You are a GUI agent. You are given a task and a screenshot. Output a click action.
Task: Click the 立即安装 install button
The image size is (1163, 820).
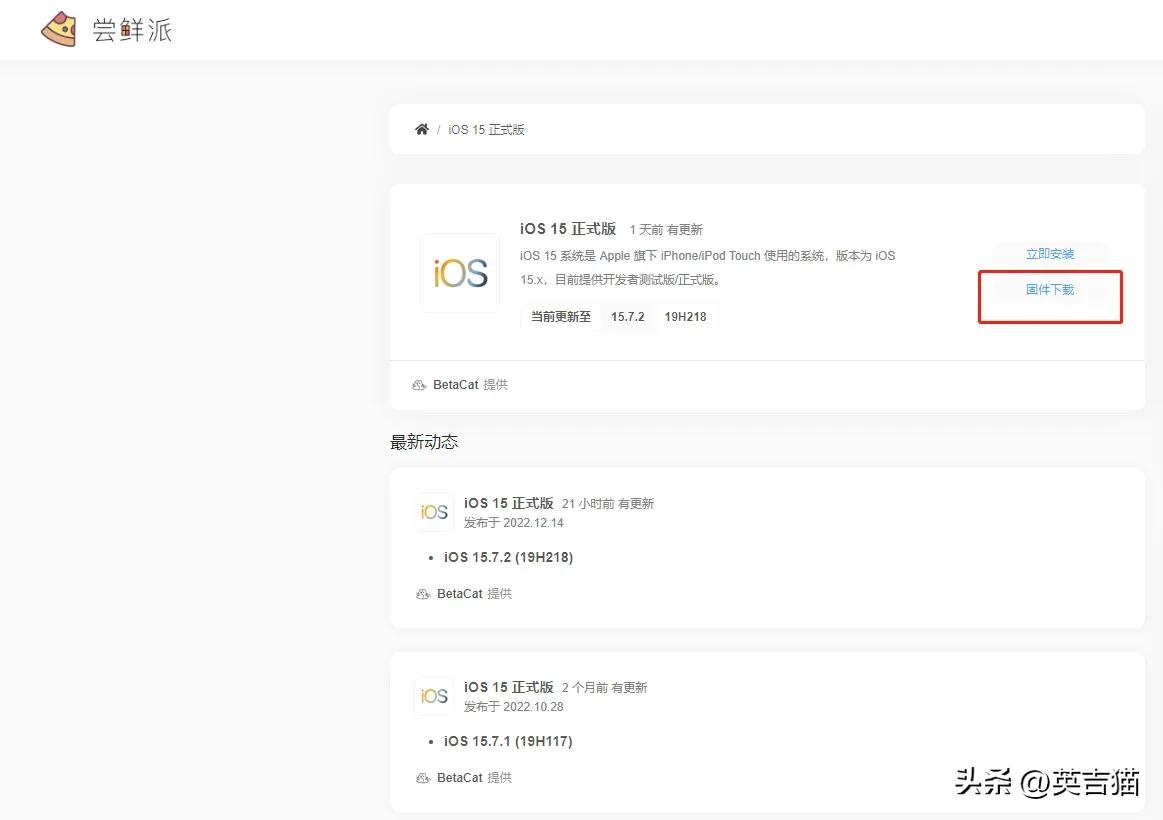coord(1049,253)
